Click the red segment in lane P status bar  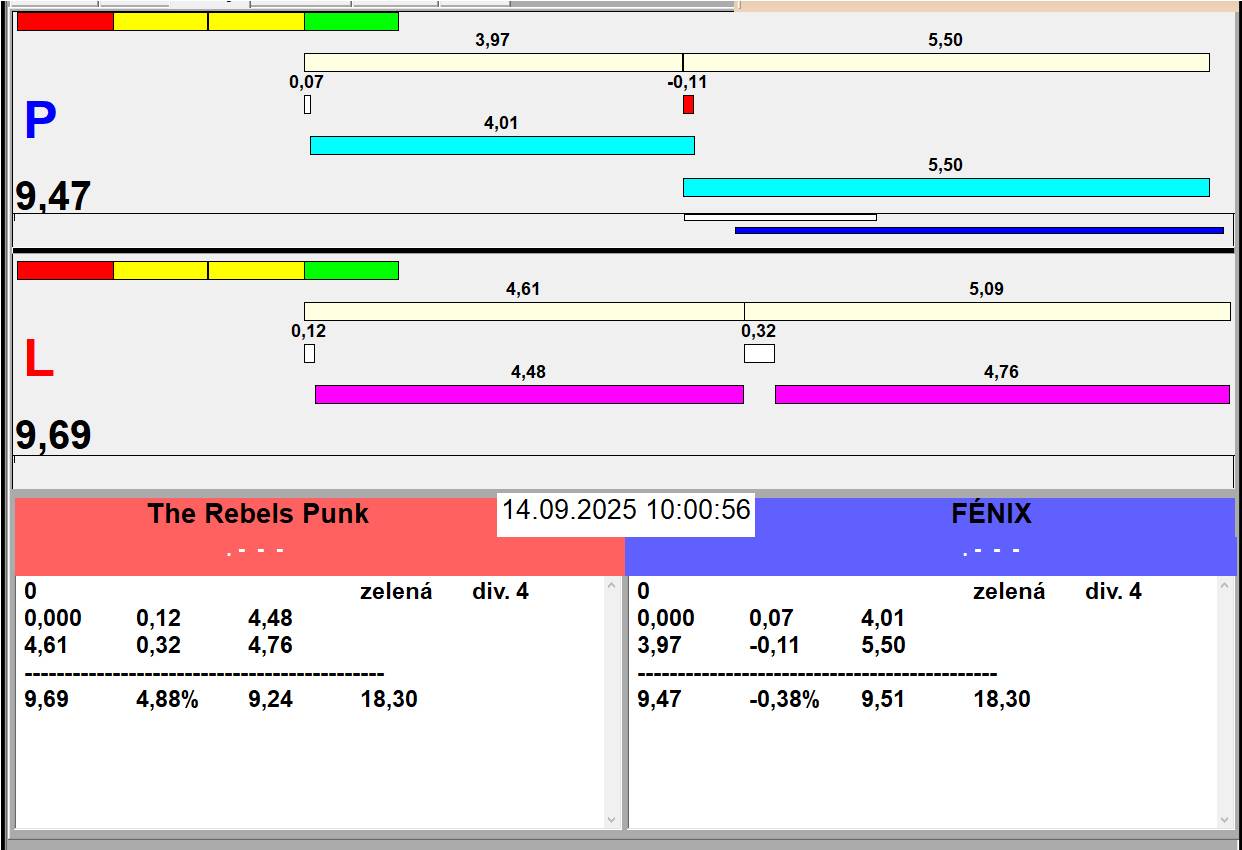click(65, 21)
